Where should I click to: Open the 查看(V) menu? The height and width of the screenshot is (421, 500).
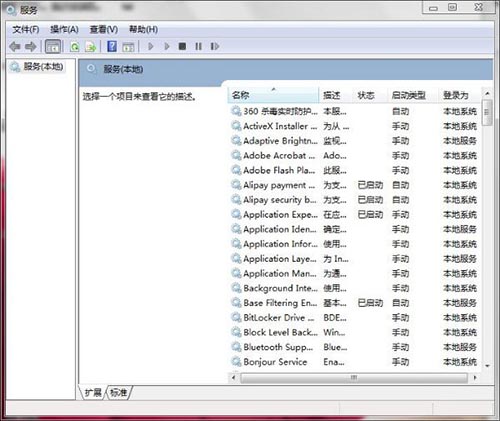click(104, 29)
